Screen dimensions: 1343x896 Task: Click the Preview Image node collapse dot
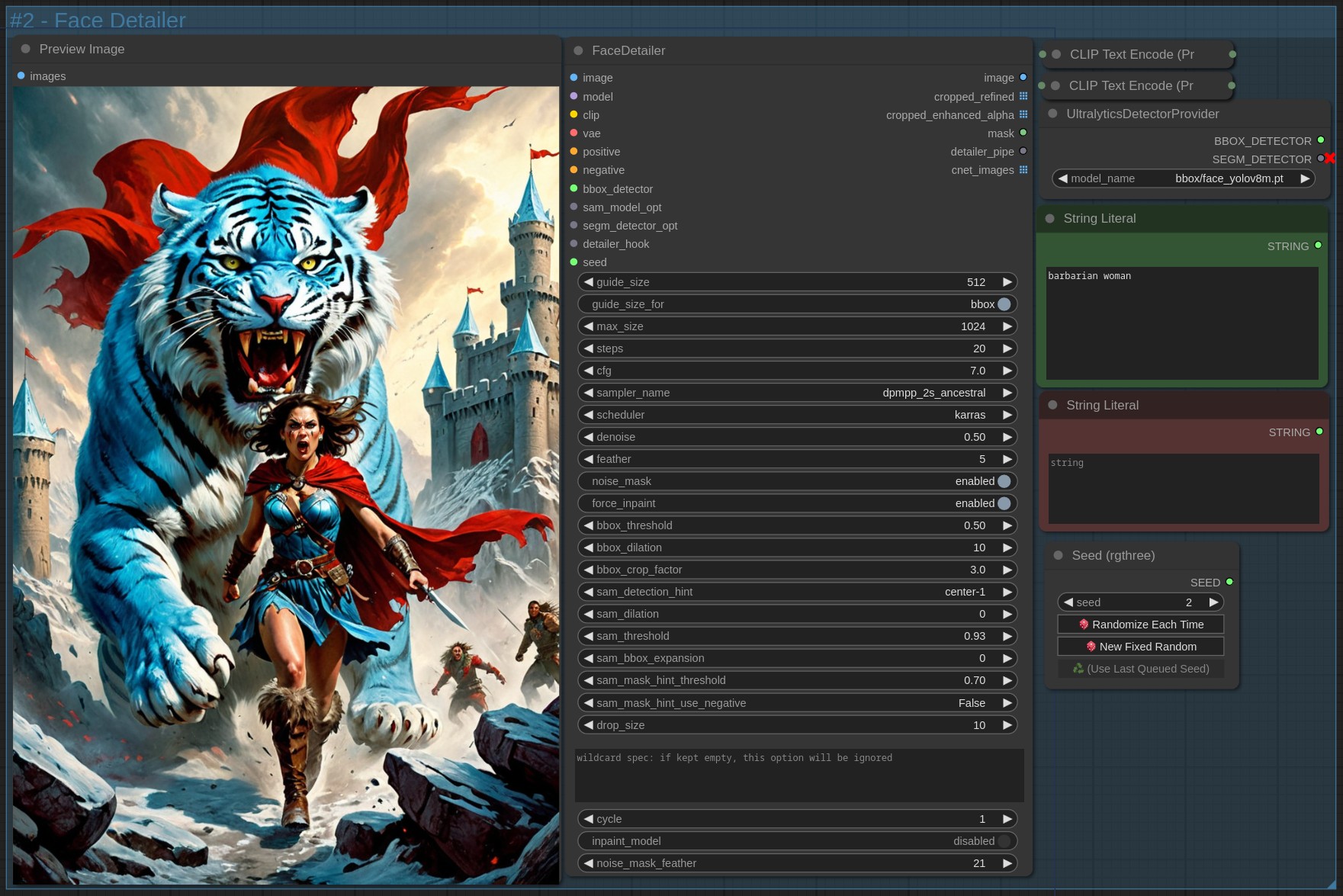[x=26, y=49]
